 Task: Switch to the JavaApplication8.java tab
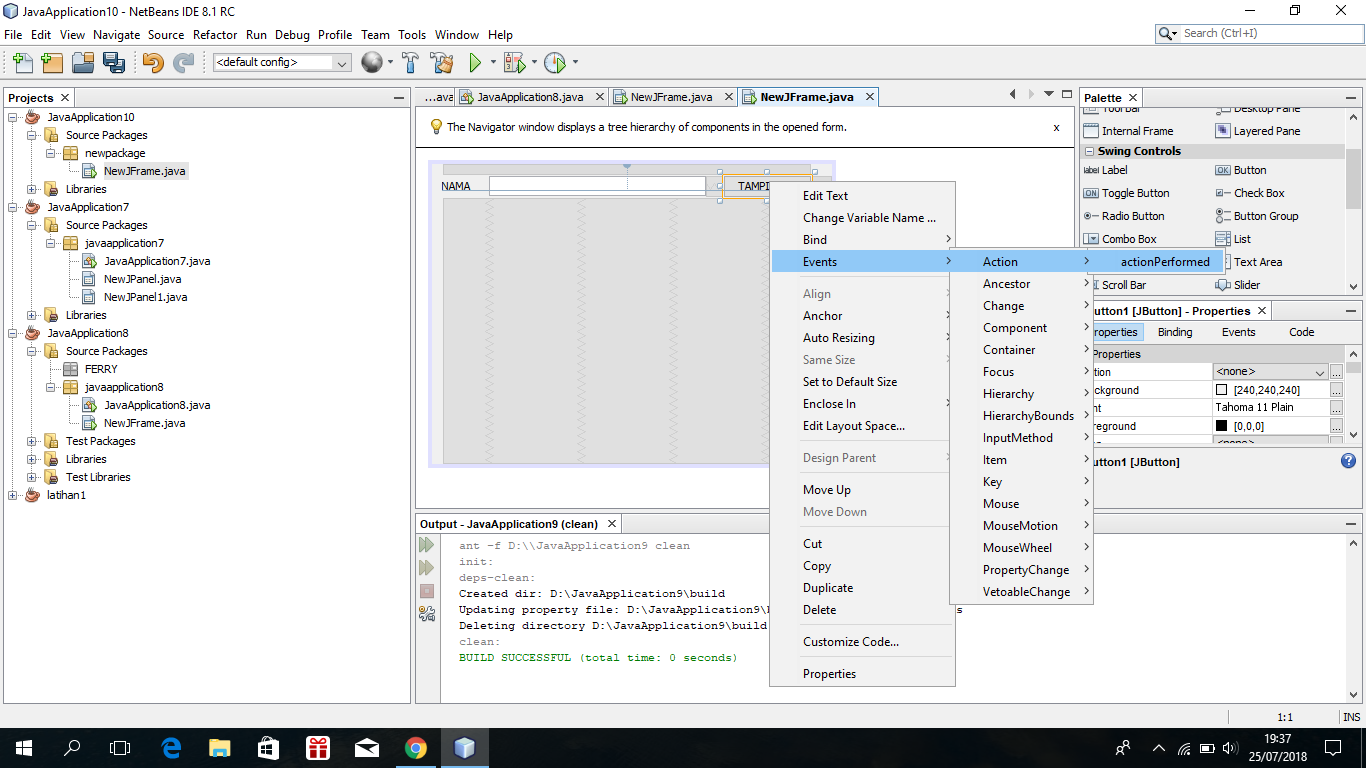530,97
